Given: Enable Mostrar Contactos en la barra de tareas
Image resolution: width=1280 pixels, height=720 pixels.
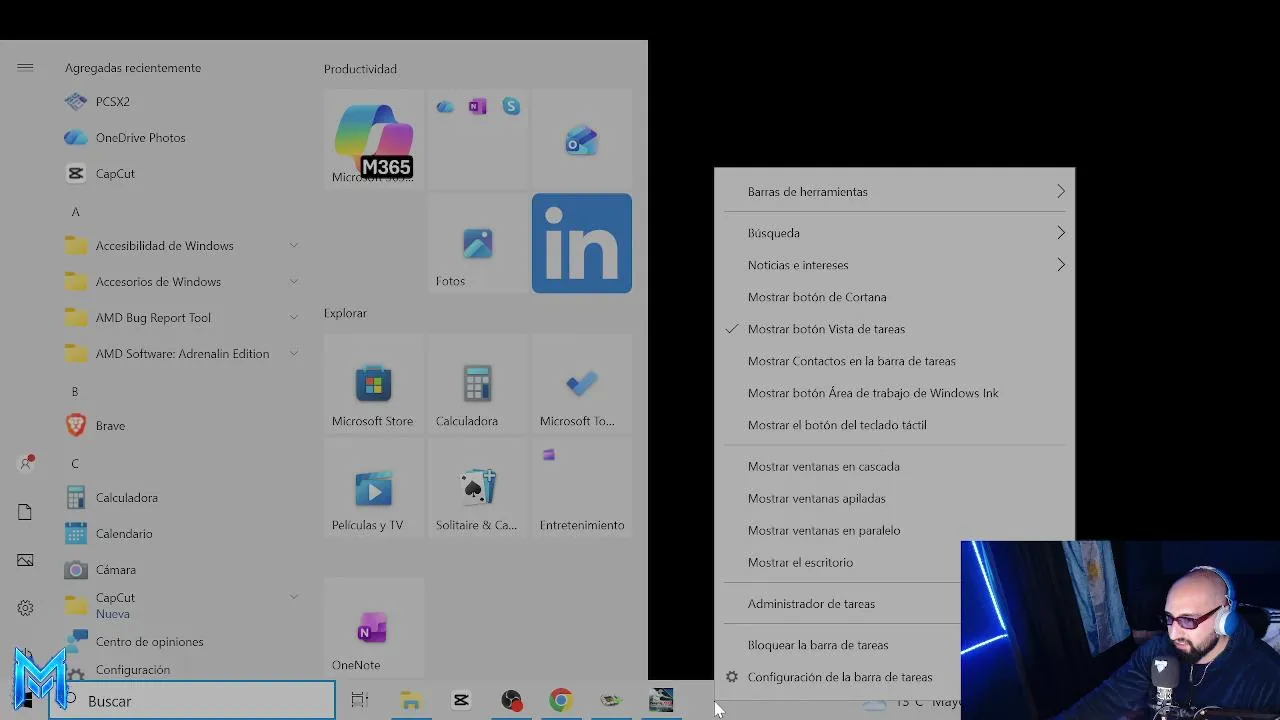Looking at the screenshot, I should pos(894,361).
